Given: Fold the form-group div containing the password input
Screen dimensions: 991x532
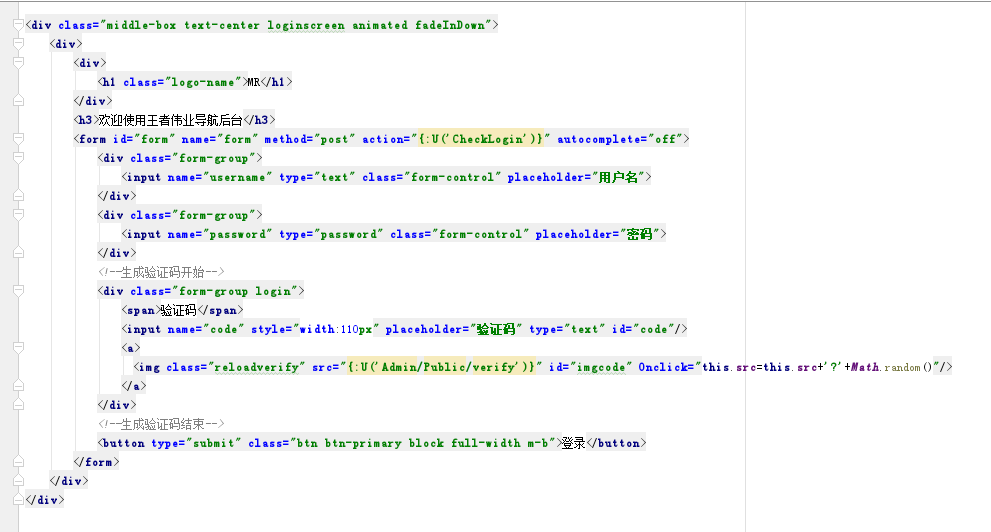Looking at the screenshot, I should [x=18, y=214].
